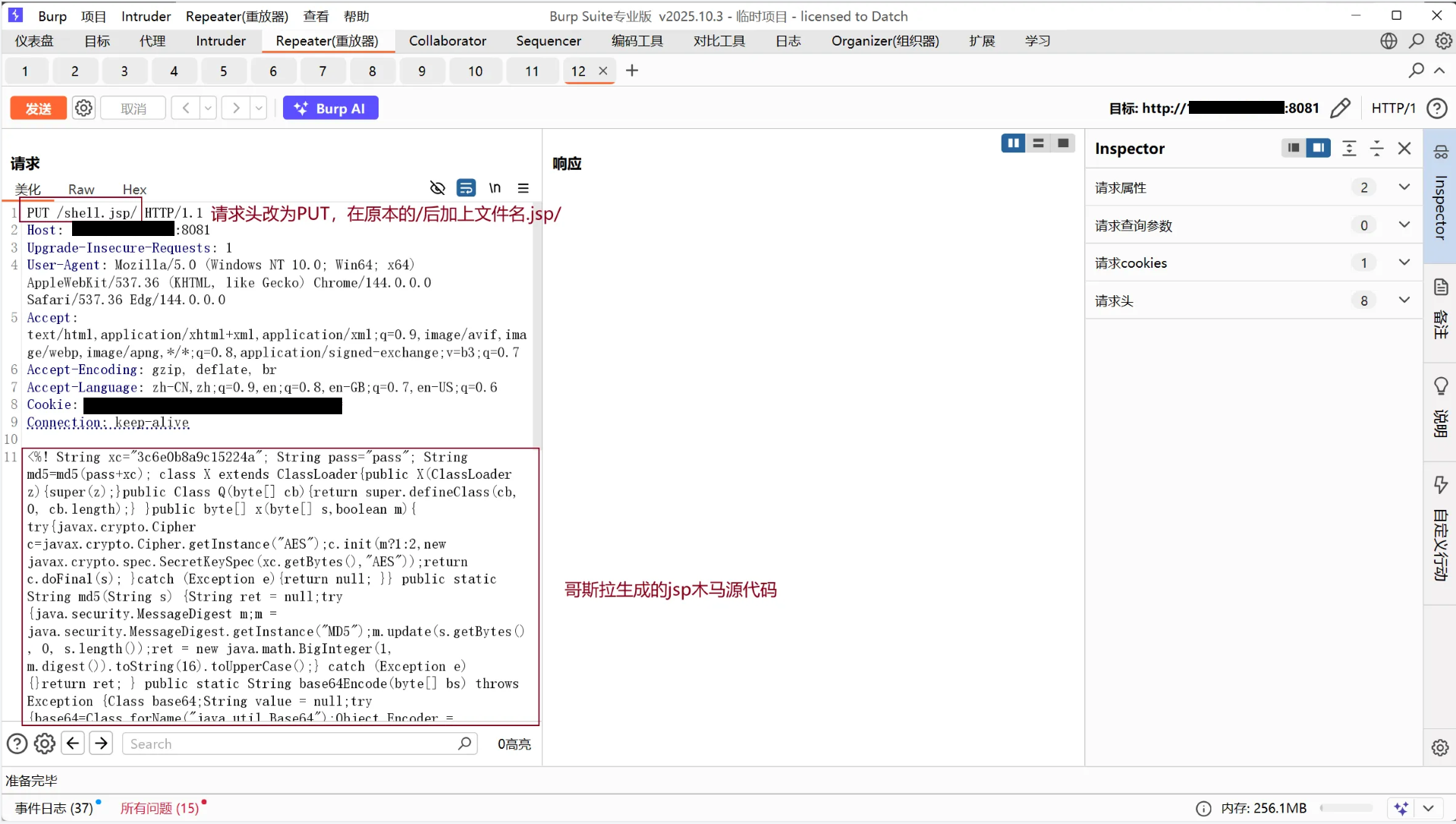This screenshot has width=1456, height=824.
Task: Open the 代理 proxy tab
Action: pos(152,41)
